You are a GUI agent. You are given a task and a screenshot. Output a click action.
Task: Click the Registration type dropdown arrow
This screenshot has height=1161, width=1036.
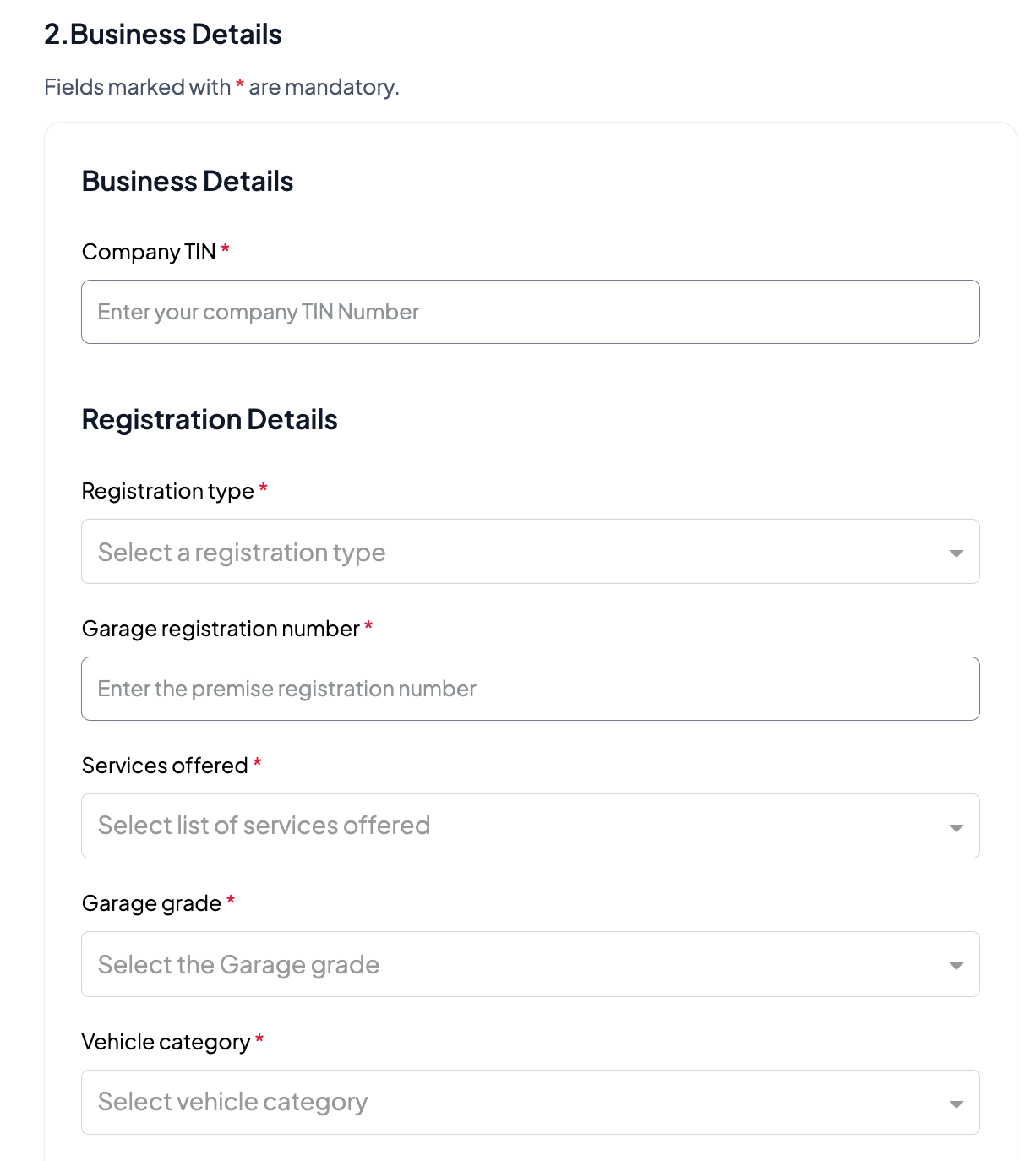(x=956, y=553)
